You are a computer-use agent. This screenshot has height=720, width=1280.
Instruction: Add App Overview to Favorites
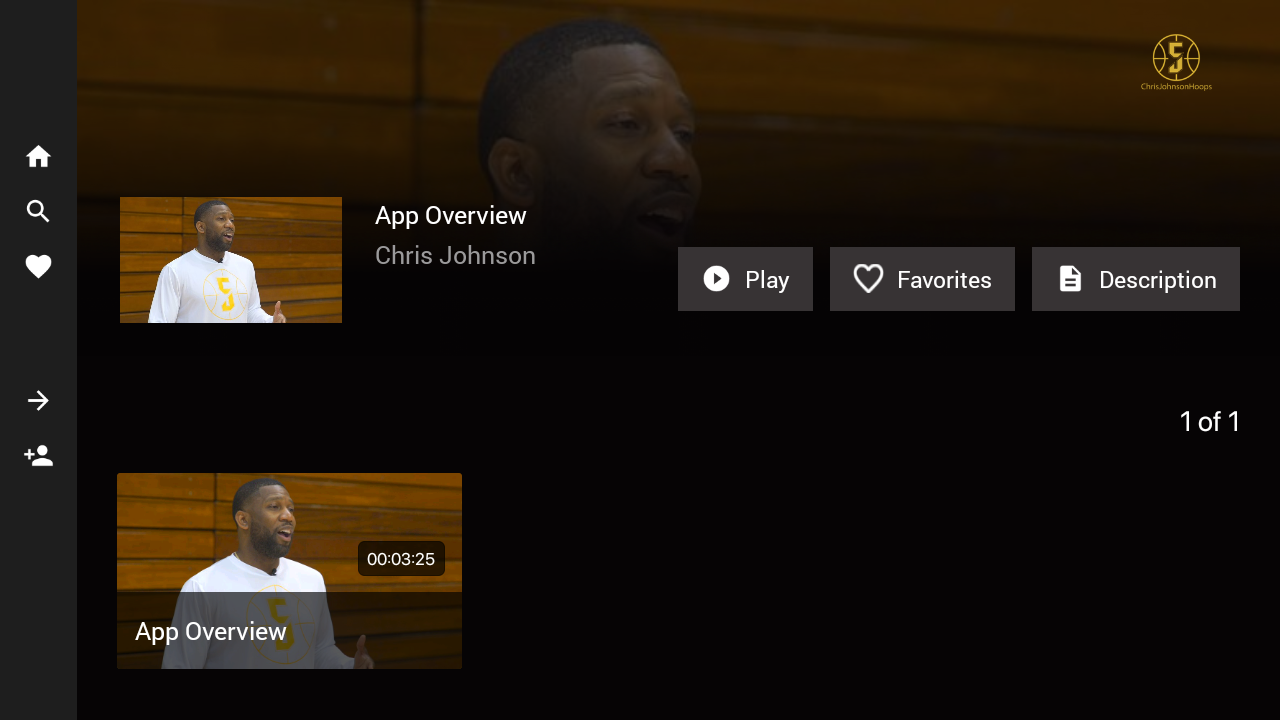922,279
